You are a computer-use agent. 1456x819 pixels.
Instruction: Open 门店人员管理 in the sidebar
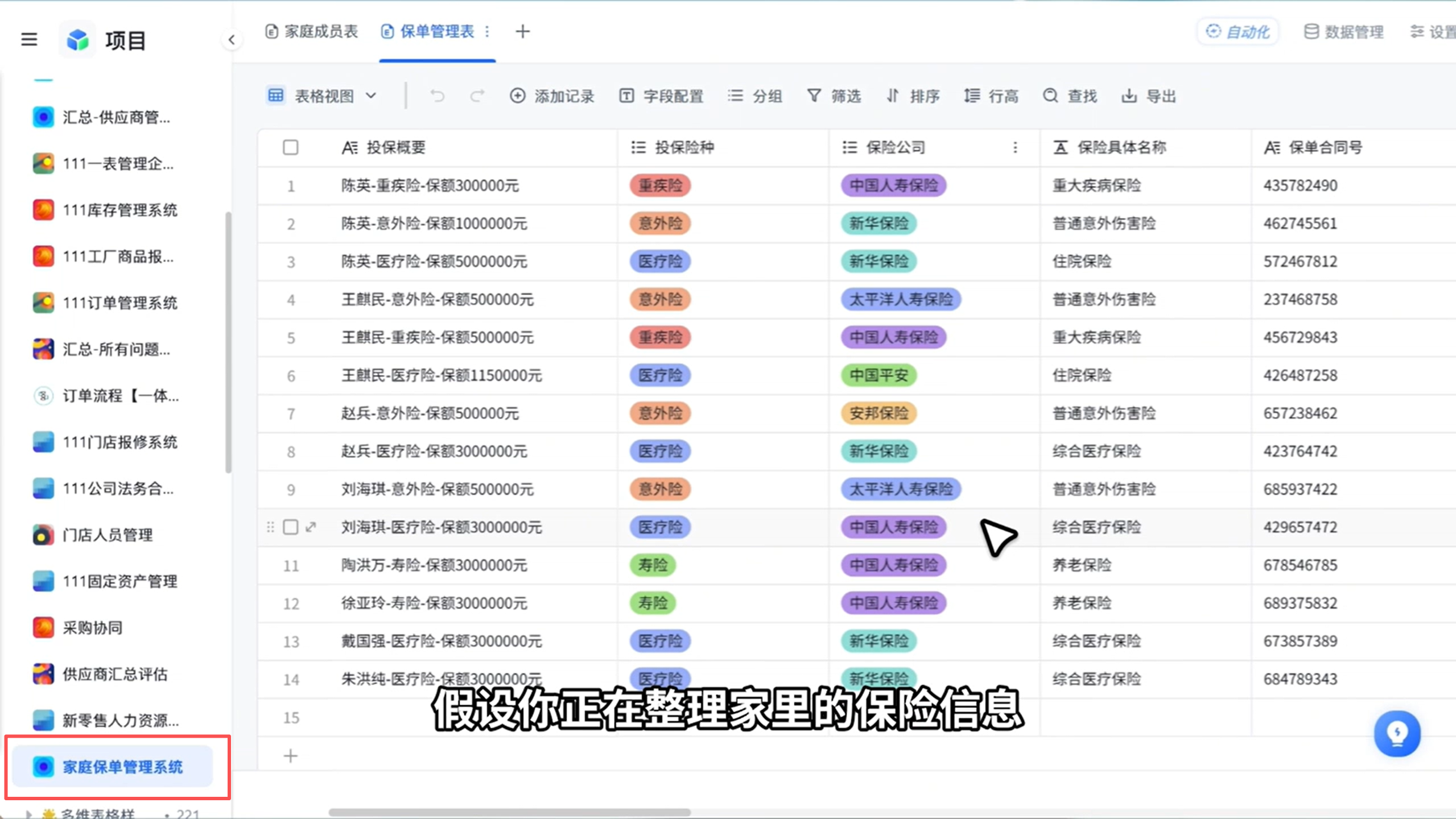93,535
